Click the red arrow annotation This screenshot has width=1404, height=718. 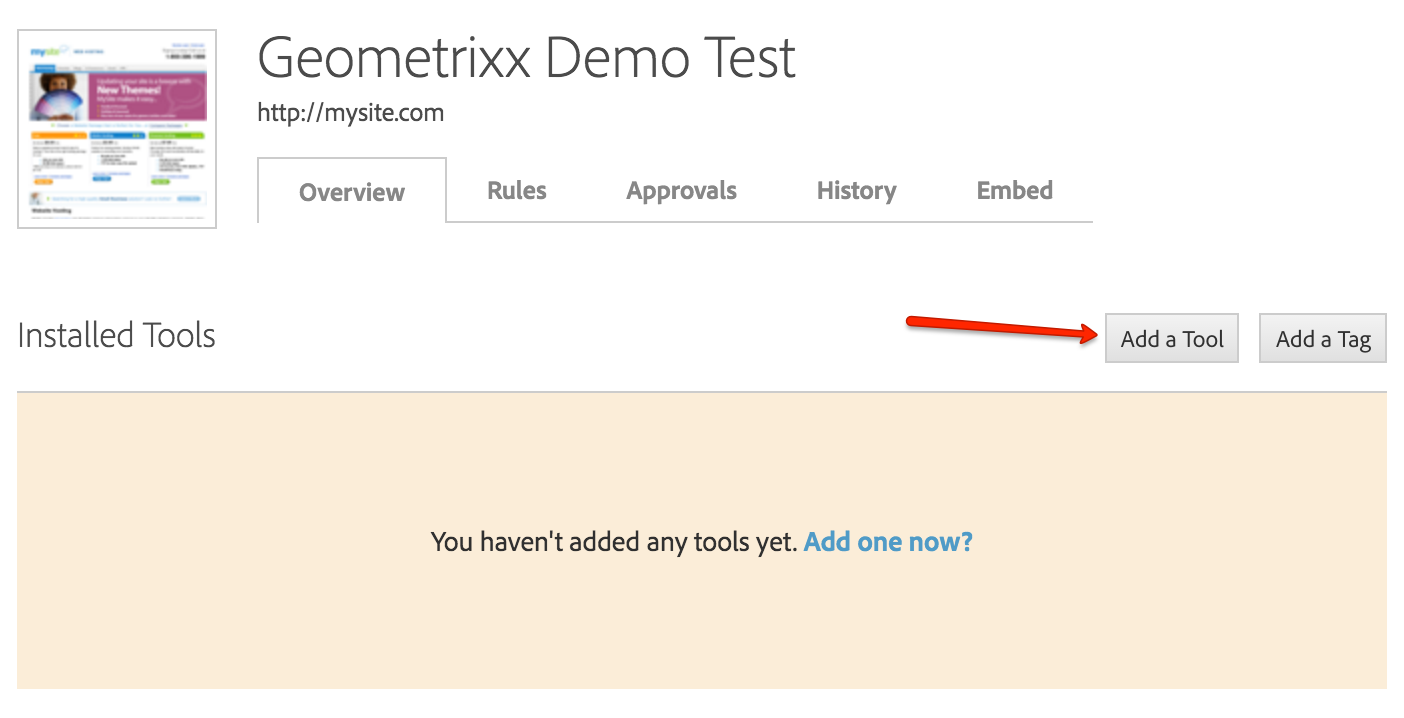pyautogui.click(x=1000, y=330)
